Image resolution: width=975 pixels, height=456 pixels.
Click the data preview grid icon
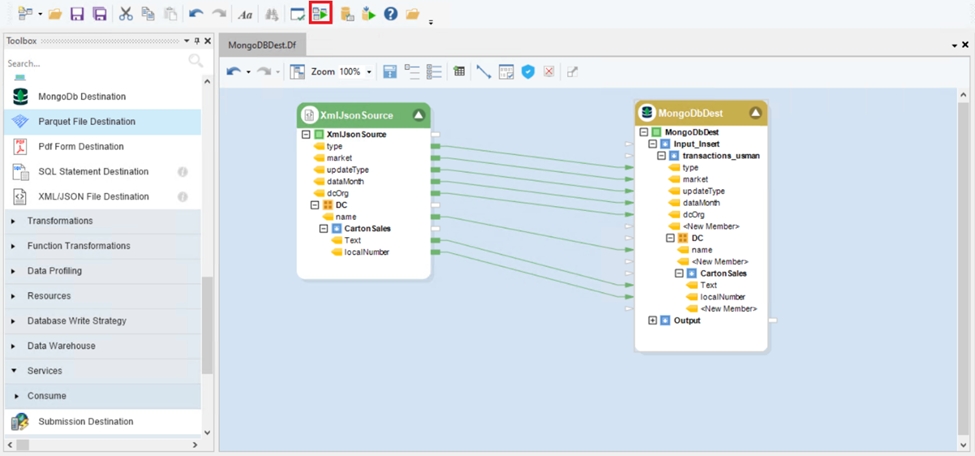click(460, 72)
